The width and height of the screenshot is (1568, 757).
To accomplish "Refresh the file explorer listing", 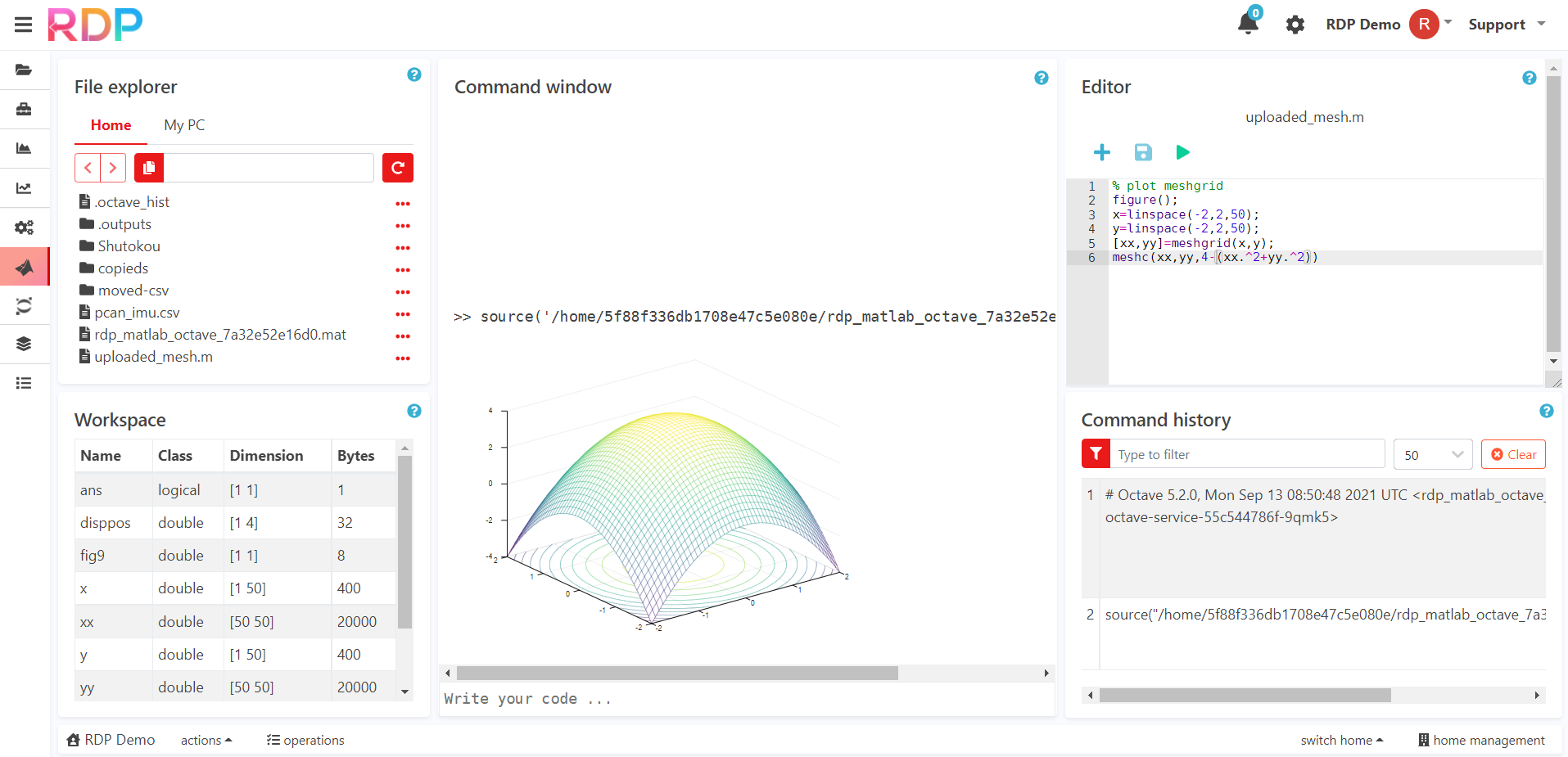I will click(398, 168).
